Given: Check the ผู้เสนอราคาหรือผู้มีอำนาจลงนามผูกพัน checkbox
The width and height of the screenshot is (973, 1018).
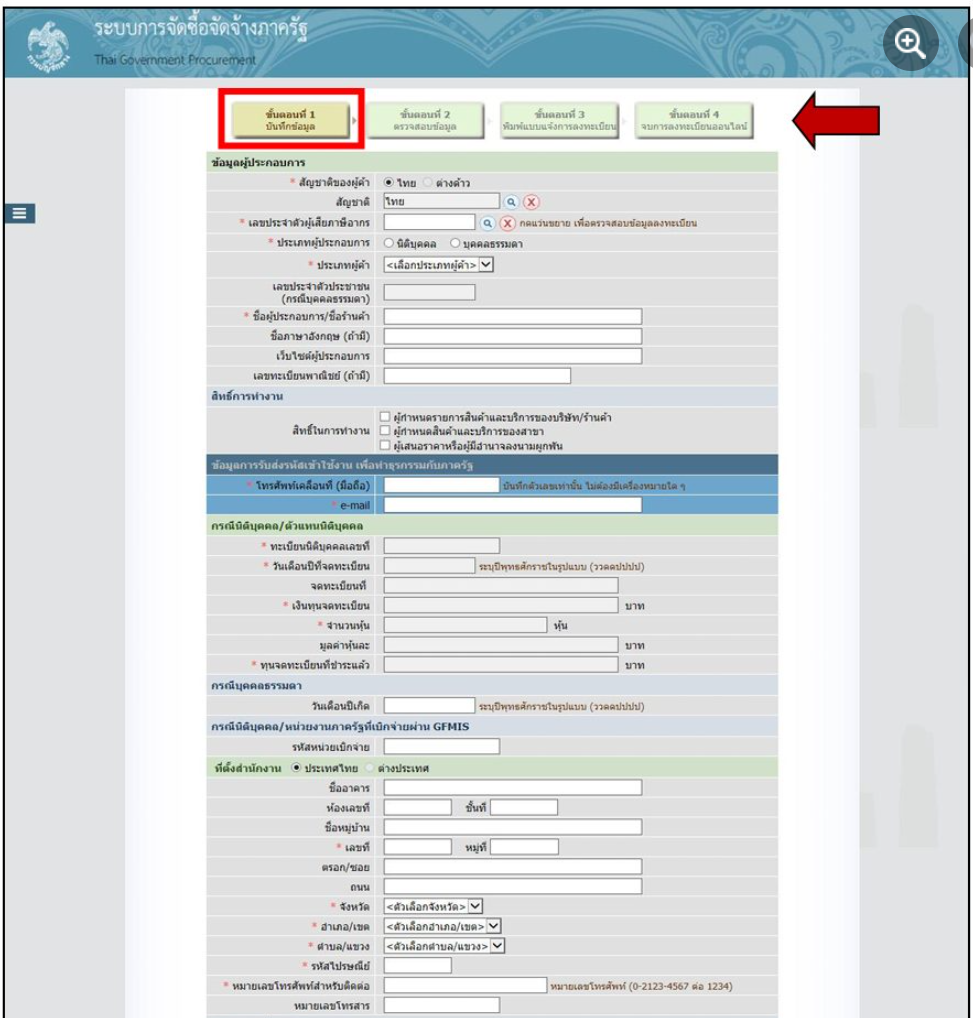Looking at the screenshot, I should 385,445.
